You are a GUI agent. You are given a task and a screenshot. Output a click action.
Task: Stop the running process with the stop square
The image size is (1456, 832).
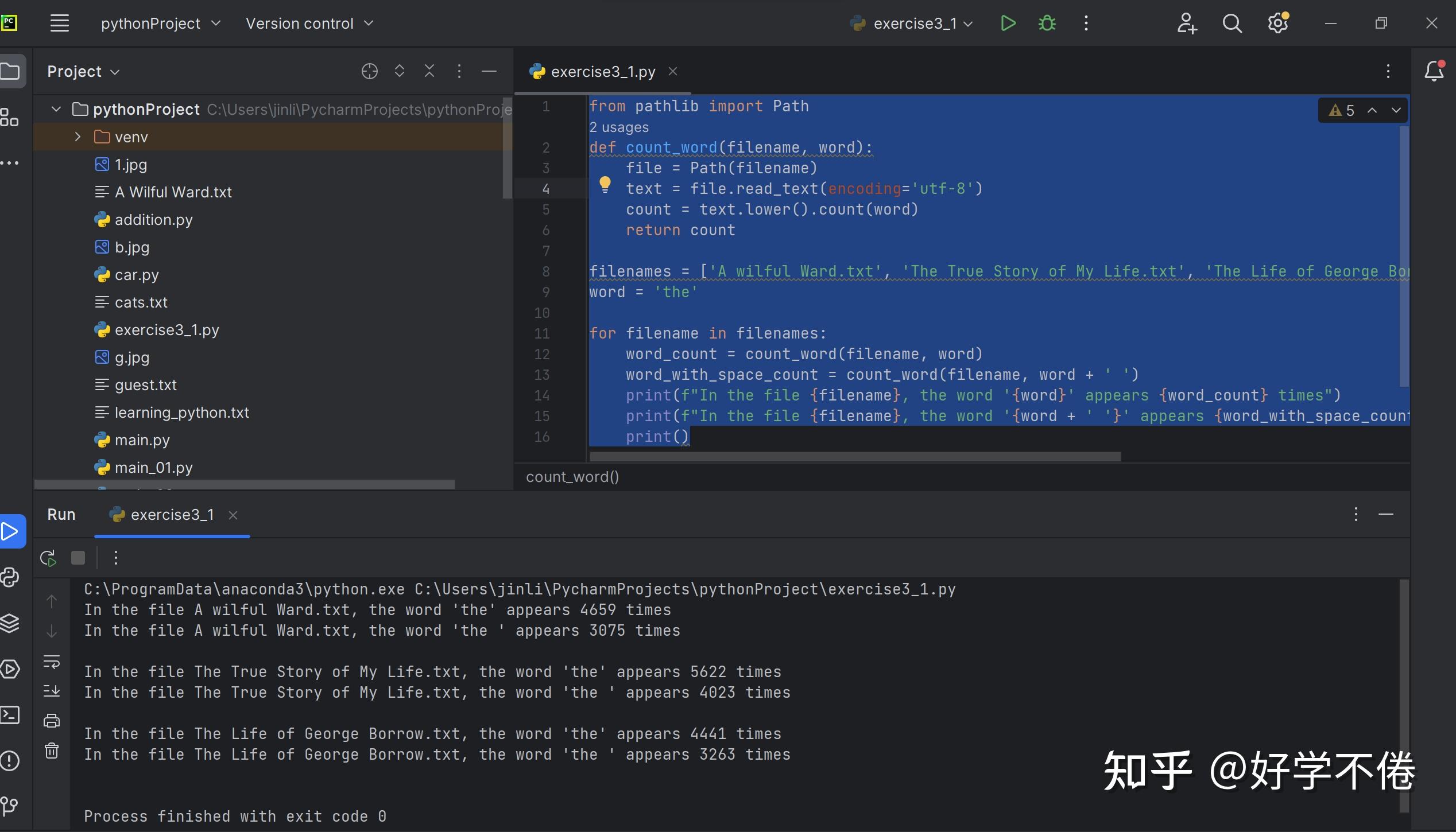(x=78, y=557)
